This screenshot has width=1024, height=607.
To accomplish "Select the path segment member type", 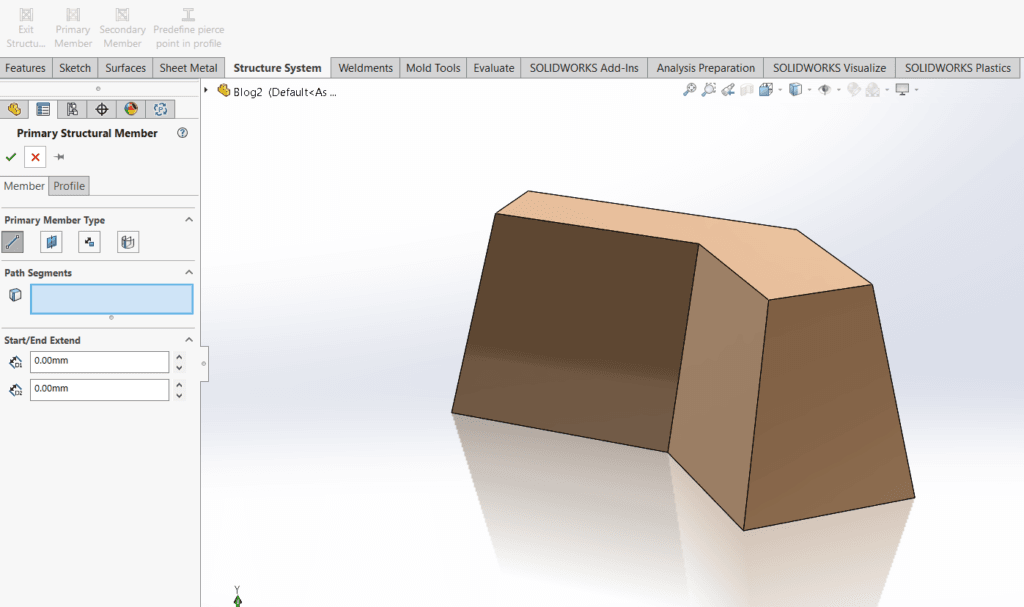I will click(13, 241).
